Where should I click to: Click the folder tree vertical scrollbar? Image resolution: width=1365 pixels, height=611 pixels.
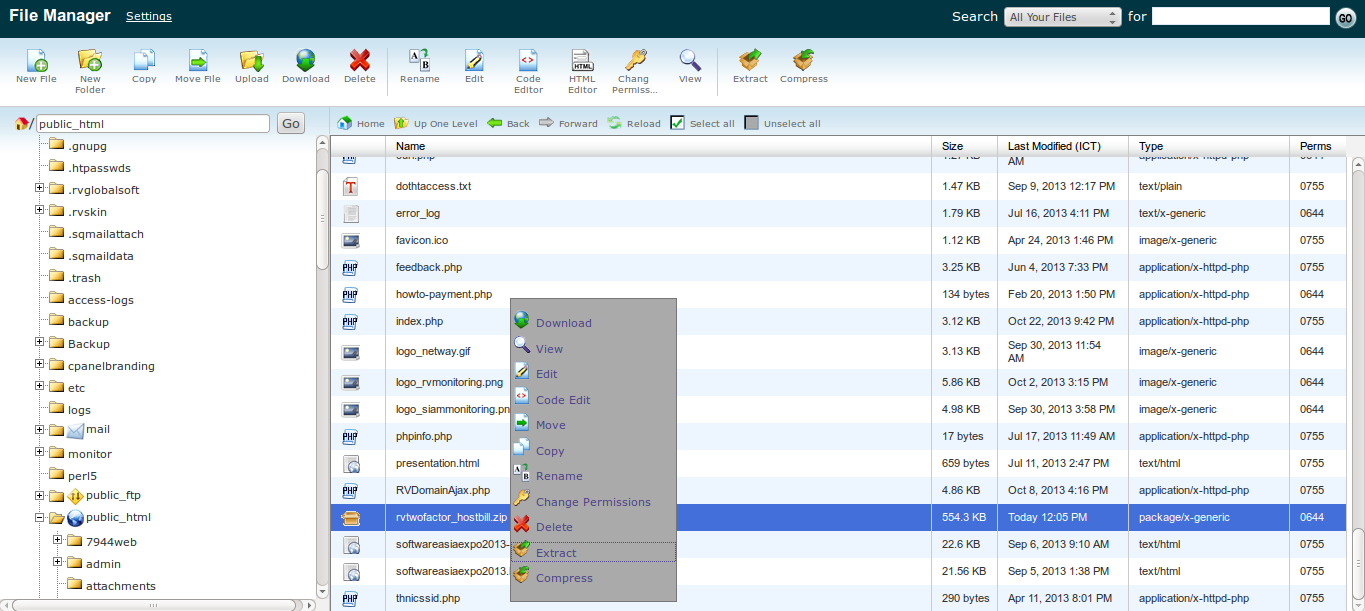(x=322, y=218)
